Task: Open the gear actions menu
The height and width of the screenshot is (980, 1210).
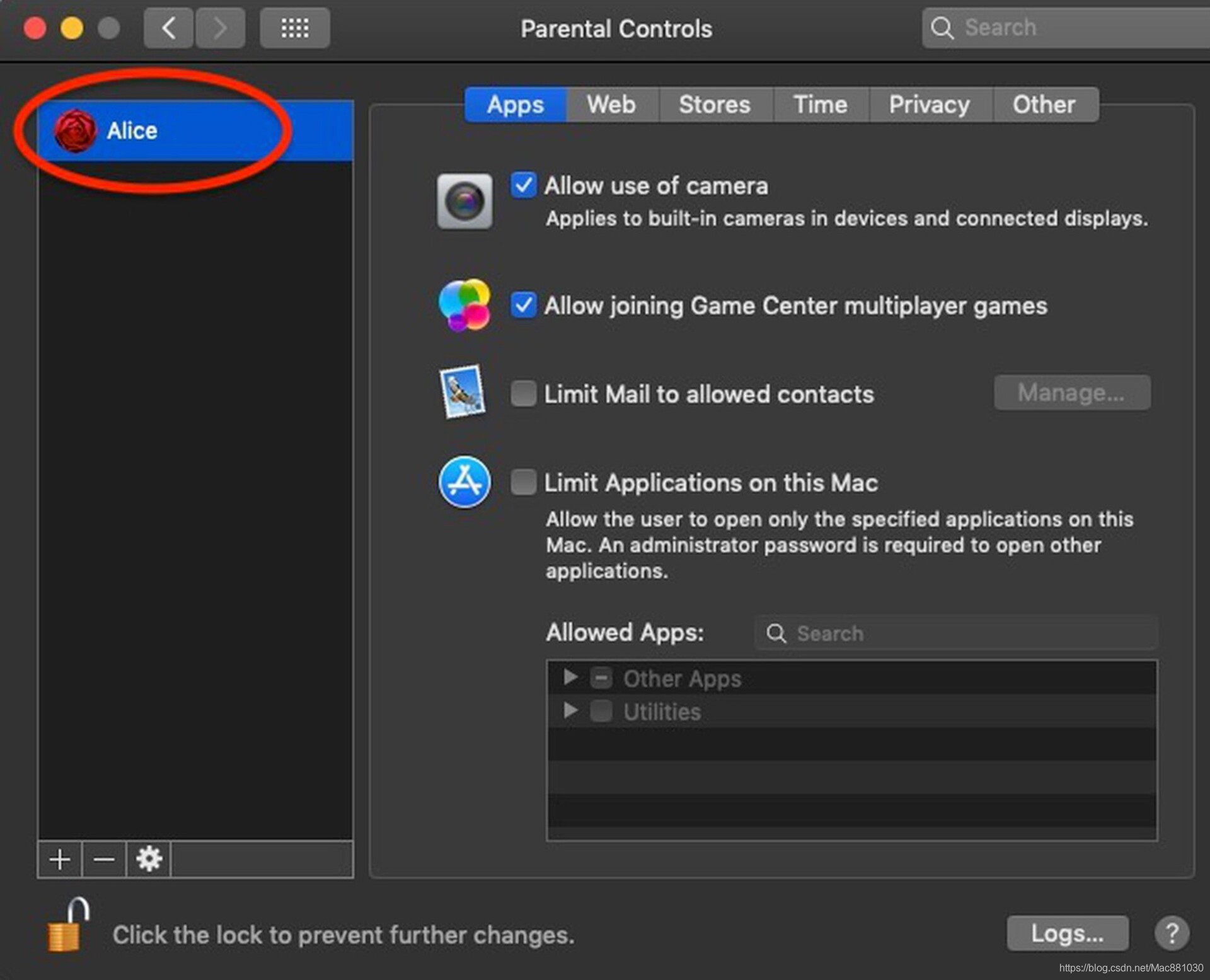Action: tap(149, 859)
